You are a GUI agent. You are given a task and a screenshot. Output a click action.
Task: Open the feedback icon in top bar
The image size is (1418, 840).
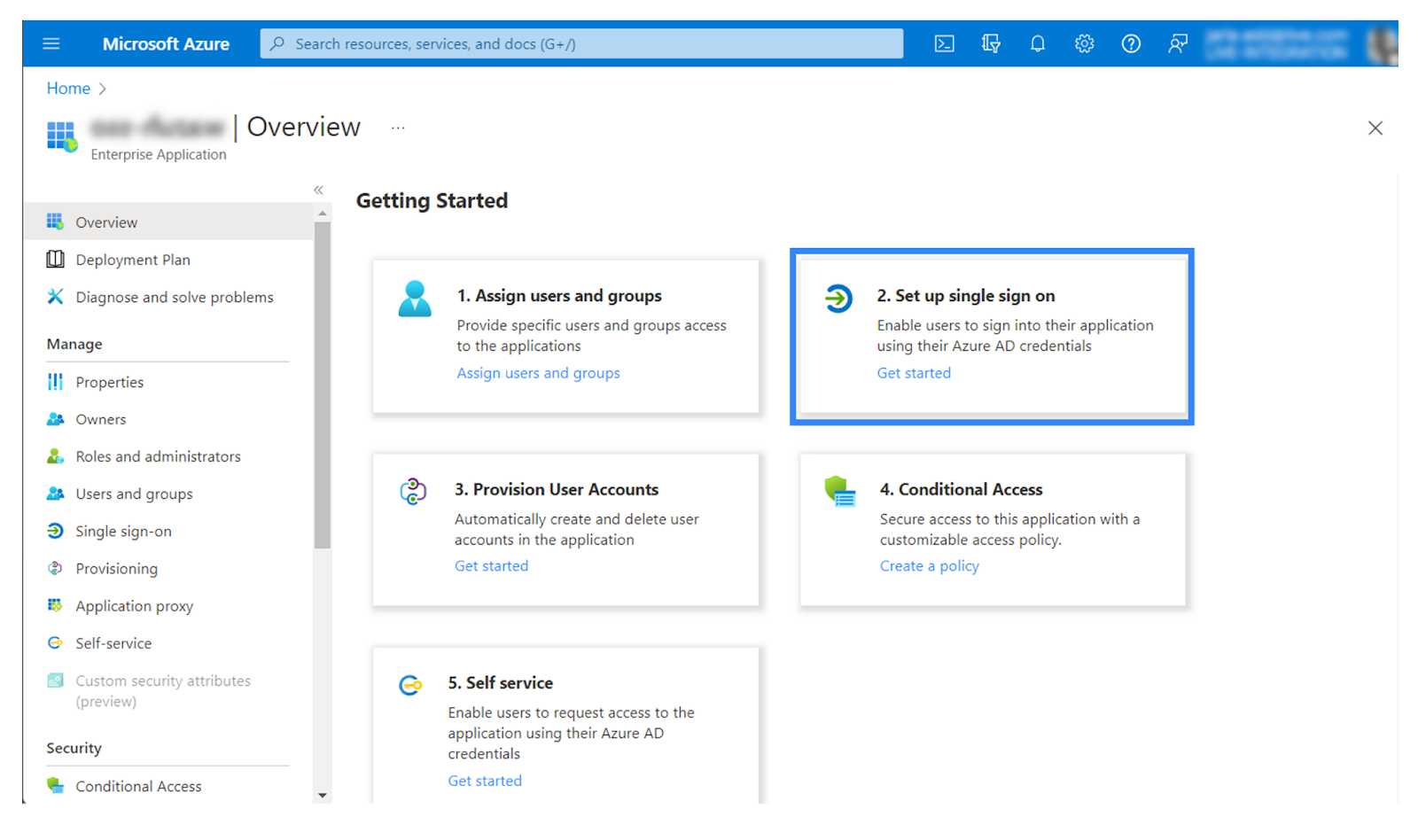tap(1178, 43)
